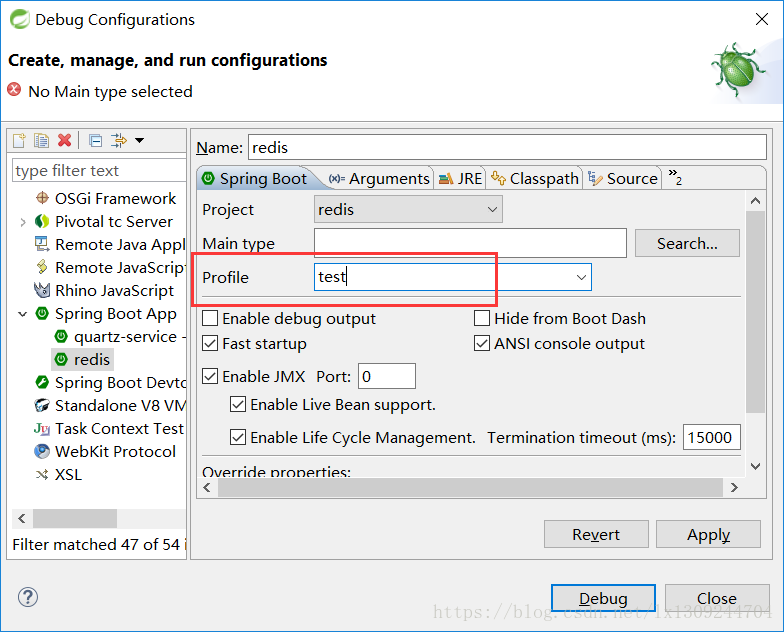Click the Collapse All icon
The height and width of the screenshot is (632, 784).
click(x=96, y=140)
